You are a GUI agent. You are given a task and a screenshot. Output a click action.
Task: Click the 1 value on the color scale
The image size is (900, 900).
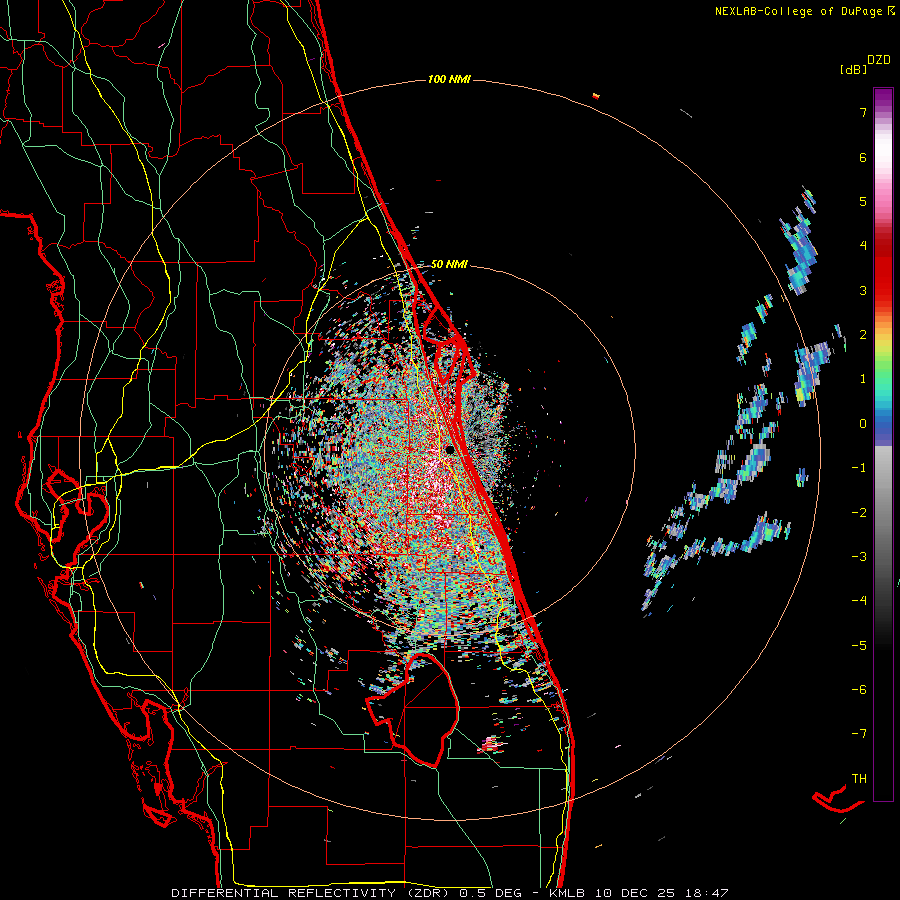click(x=863, y=379)
